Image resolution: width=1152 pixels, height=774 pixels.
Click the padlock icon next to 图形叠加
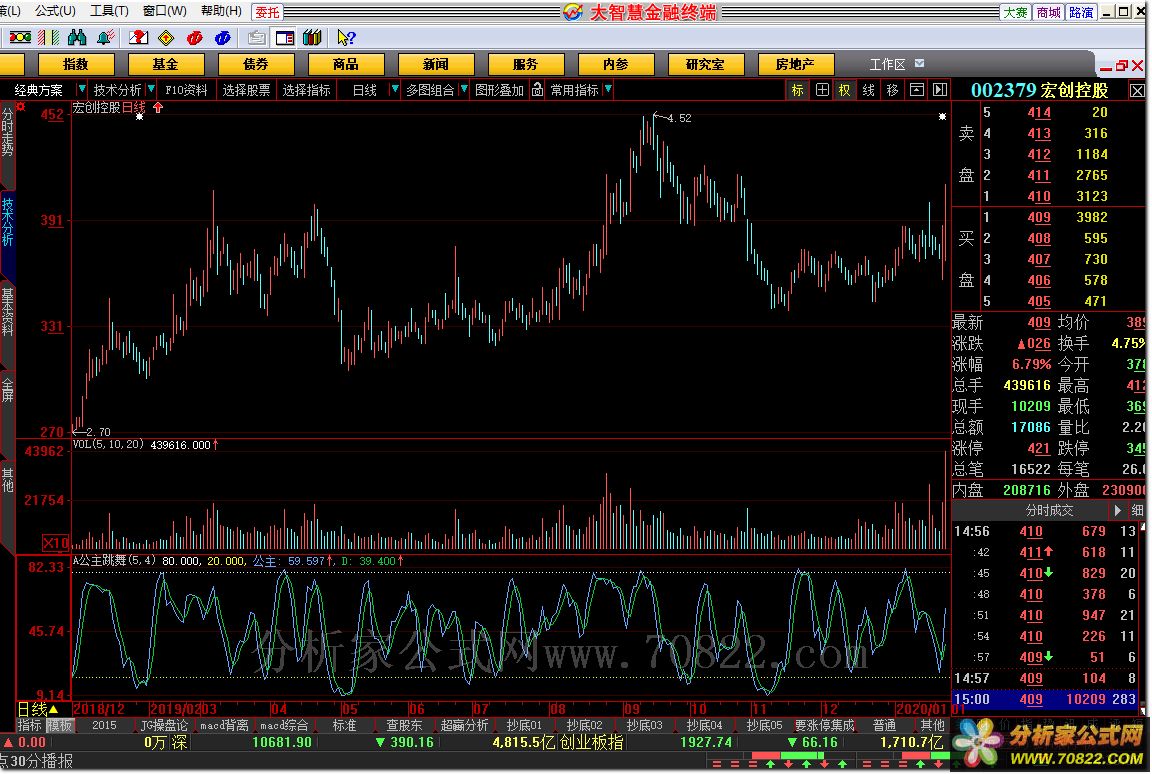coord(538,90)
